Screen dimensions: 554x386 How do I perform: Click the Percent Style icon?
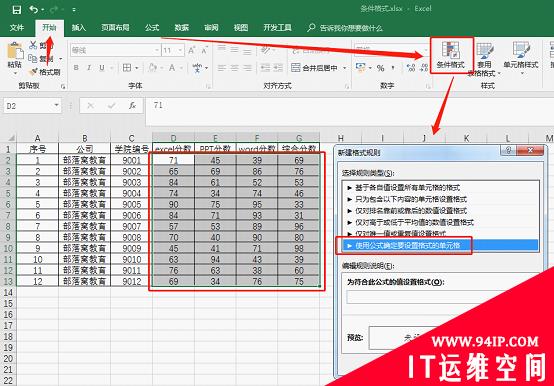pos(380,68)
